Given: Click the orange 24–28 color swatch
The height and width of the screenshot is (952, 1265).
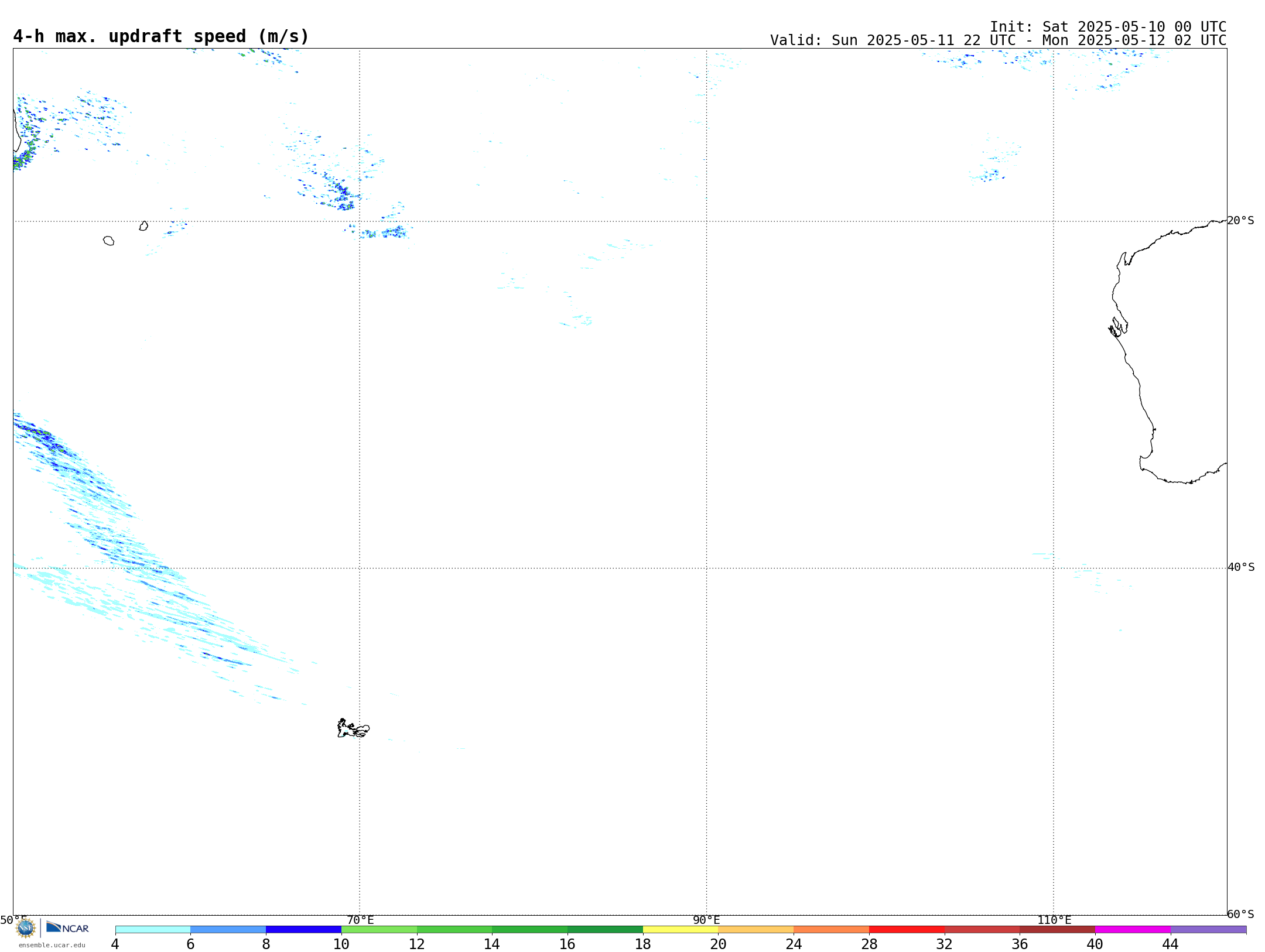Looking at the screenshot, I should (x=832, y=929).
